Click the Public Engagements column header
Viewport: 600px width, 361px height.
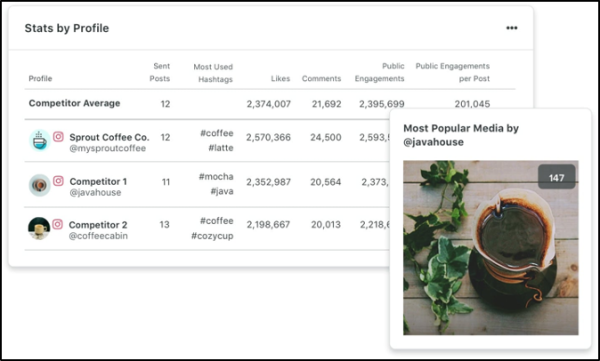pos(379,72)
